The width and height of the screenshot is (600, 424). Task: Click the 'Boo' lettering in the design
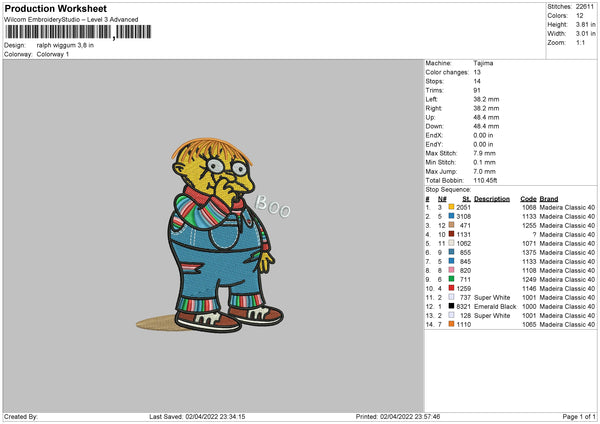click(272, 206)
